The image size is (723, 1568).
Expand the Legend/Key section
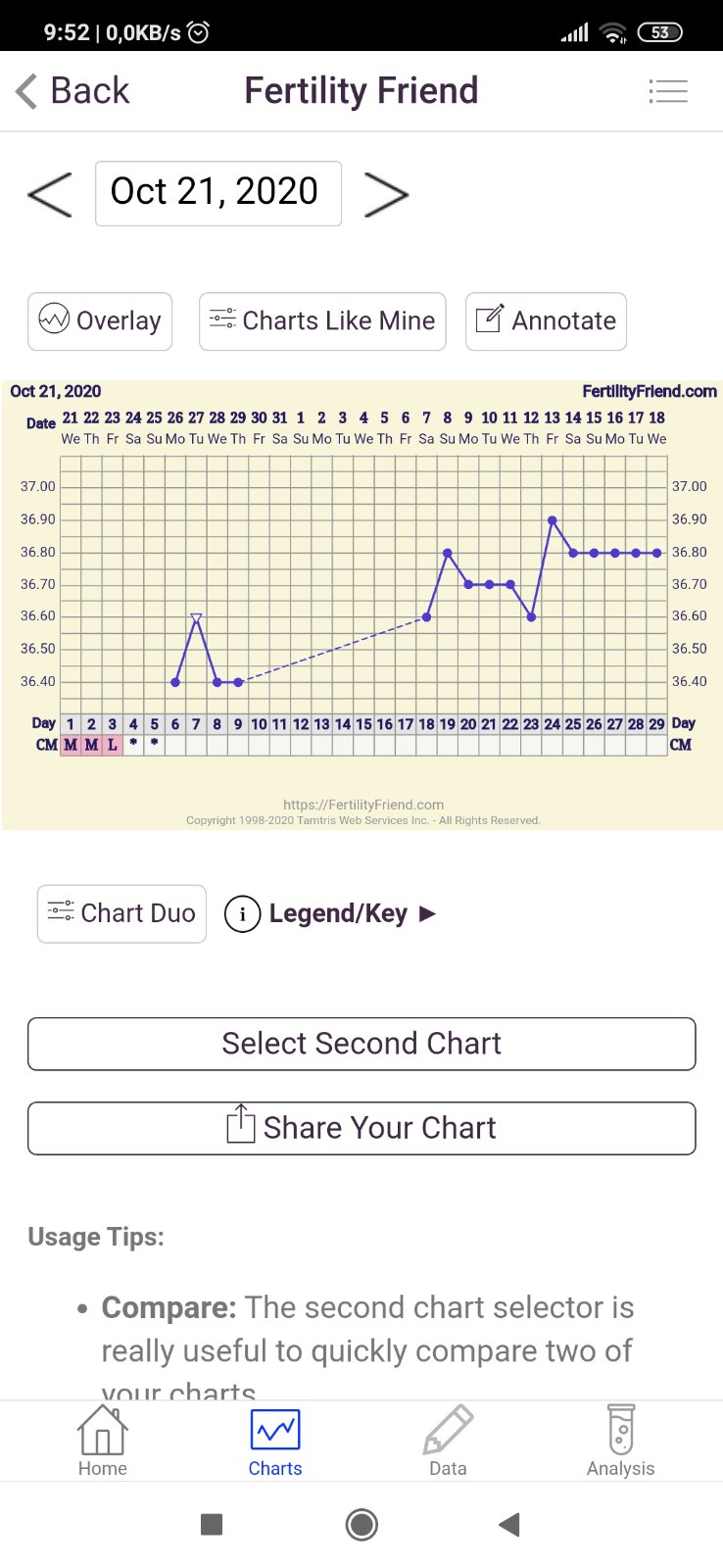(339, 913)
